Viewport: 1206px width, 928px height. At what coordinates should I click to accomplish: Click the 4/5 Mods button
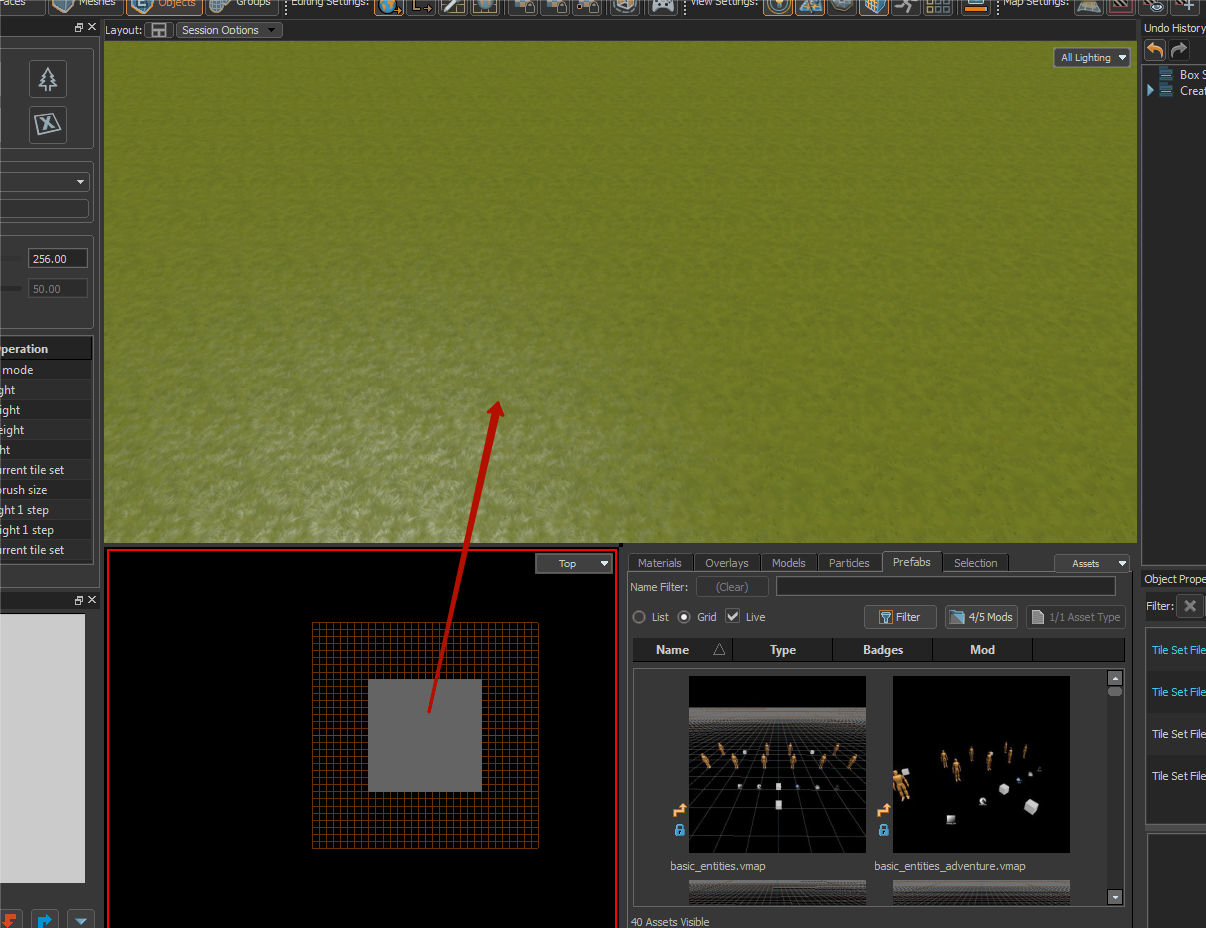coord(981,617)
